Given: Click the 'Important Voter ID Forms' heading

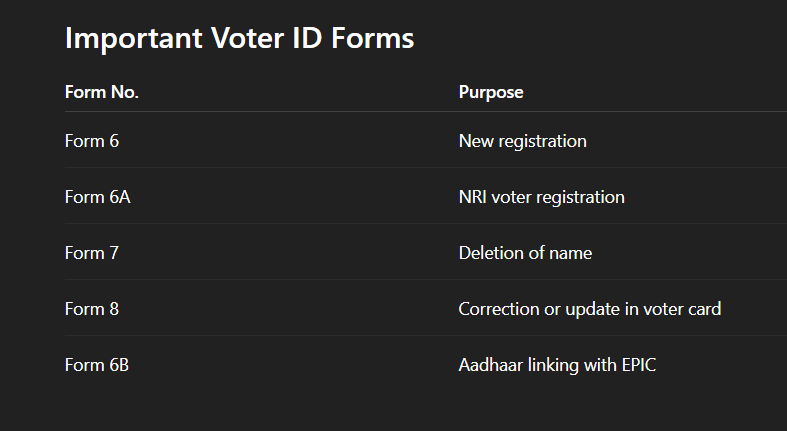Looking at the screenshot, I should [239, 39].
